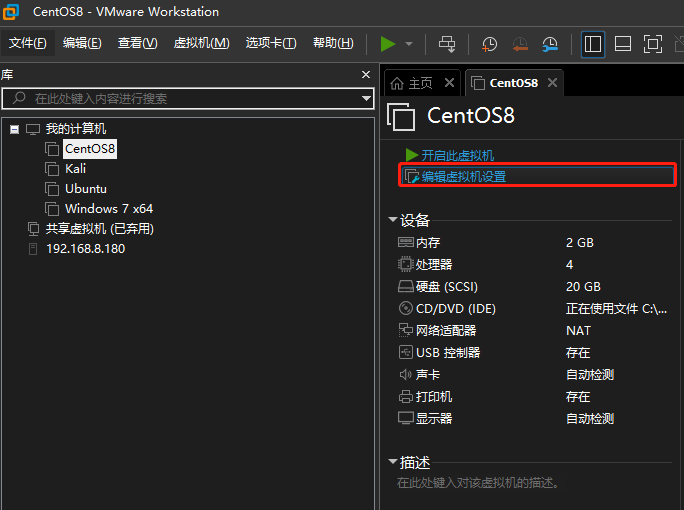This screenshot has height=510, width=684.
Task: Select 共享虚拟机 (已弃用) entry
Action: [x=99, y=229]
